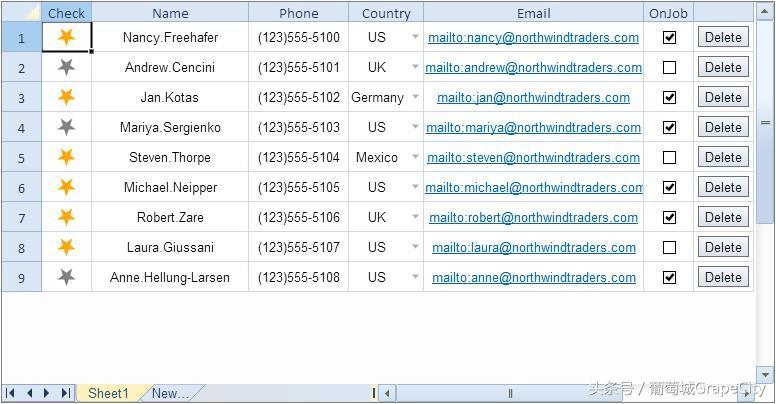Delete Laura.Giussani's row
This screenshot has height=404, width=776.
(x=723, y=247)
